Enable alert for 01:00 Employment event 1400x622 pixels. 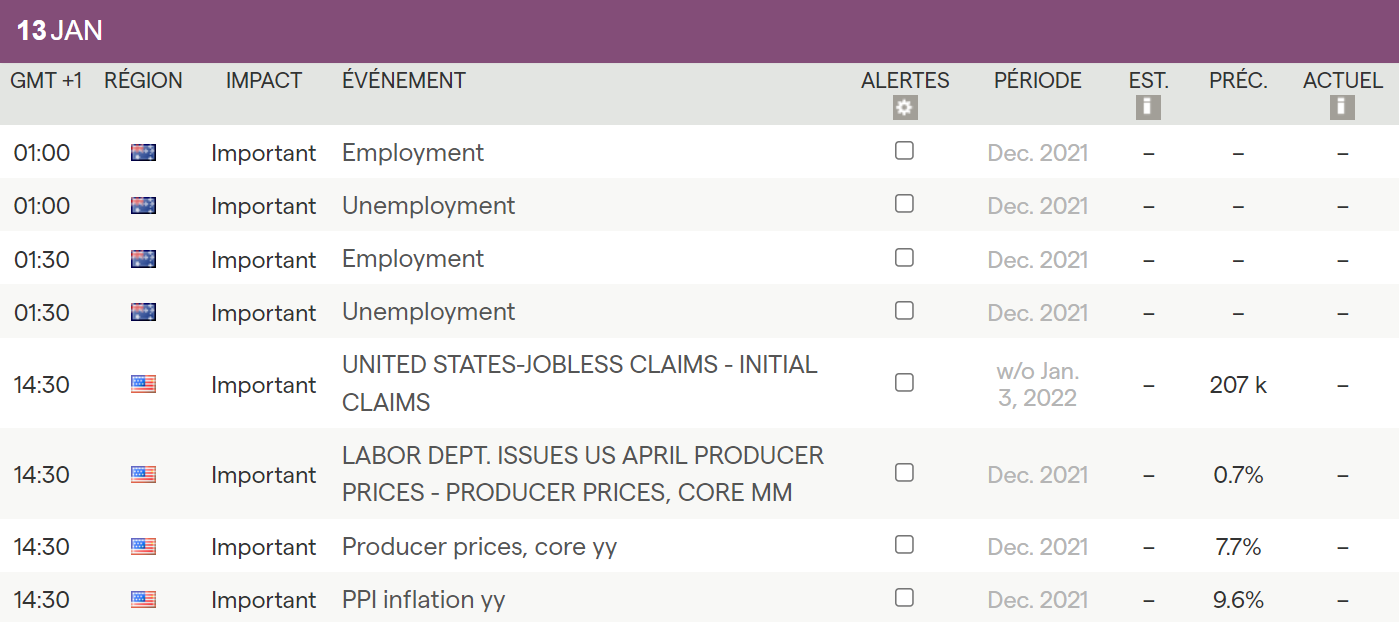point(904,151)
